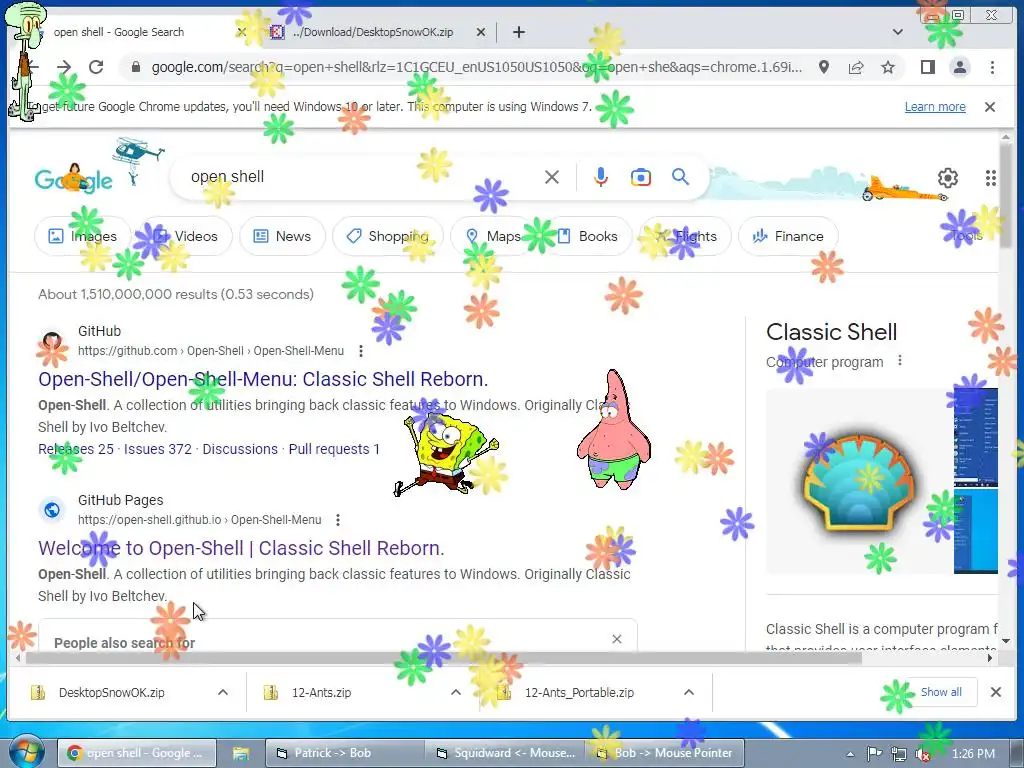Bookmark this page with the star icon
Screen dimensions: 1024x768
point(888,67)
